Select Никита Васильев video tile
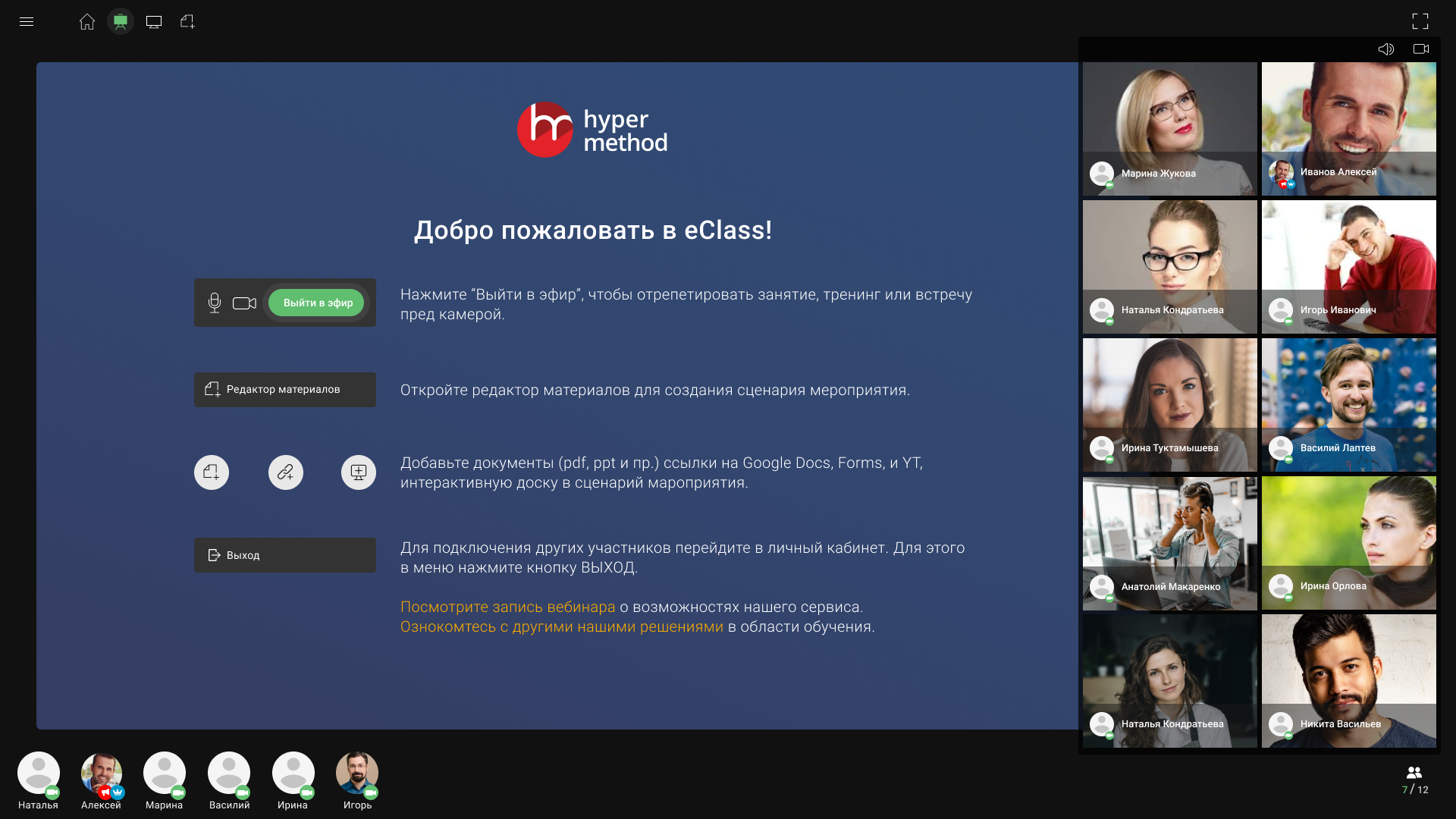 pyautogui.click(x=1349, y=681)
